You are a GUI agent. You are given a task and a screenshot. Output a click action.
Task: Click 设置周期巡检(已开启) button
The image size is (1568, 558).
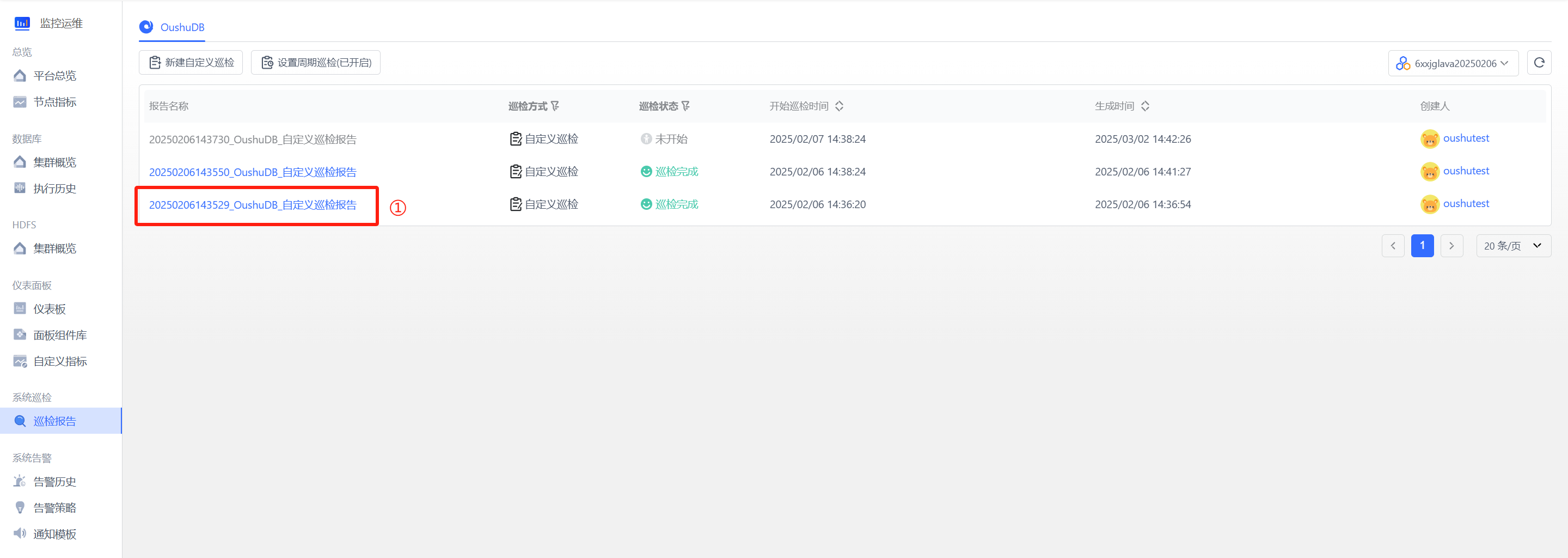pyautogui.click(x=316, y=63)
